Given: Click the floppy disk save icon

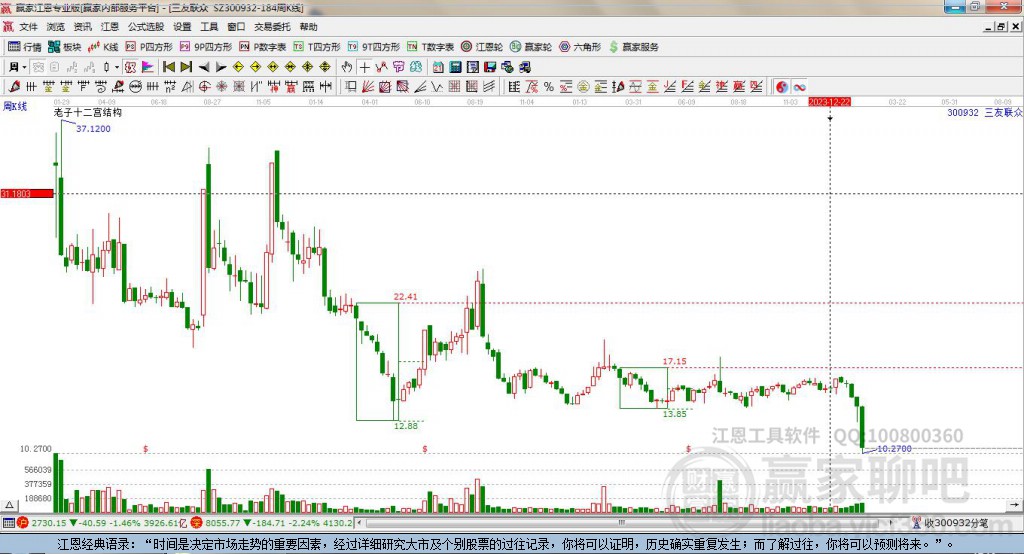Looking at the screenshot, I should tap(490, 67).
